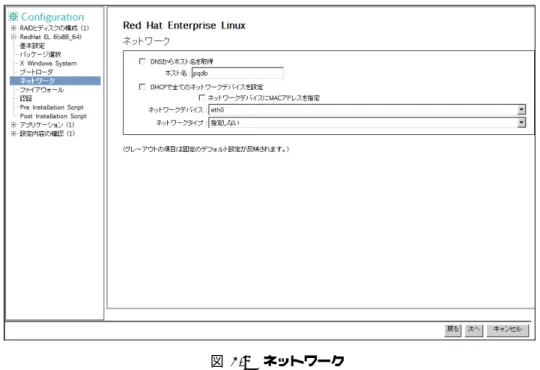Click アプリケーション (1) label
540x370 pixels.
point(47,125)
